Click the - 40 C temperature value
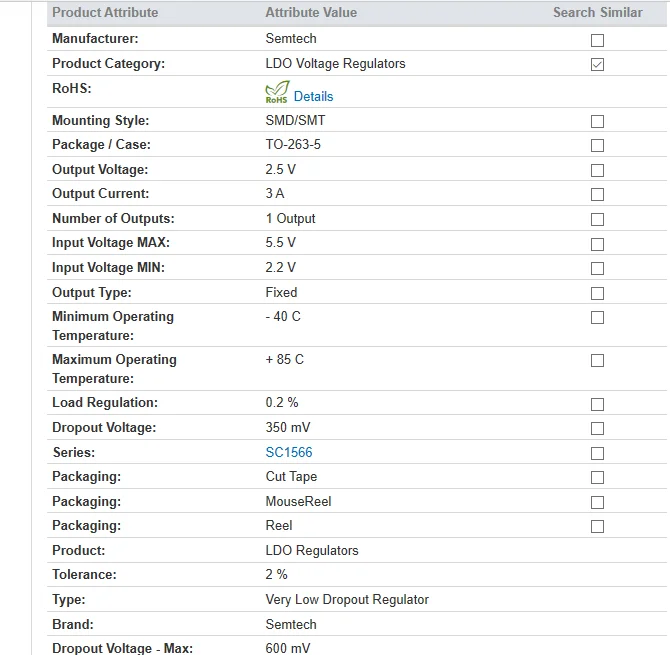Screen dimensions: 670x655 tap(283, 316)
